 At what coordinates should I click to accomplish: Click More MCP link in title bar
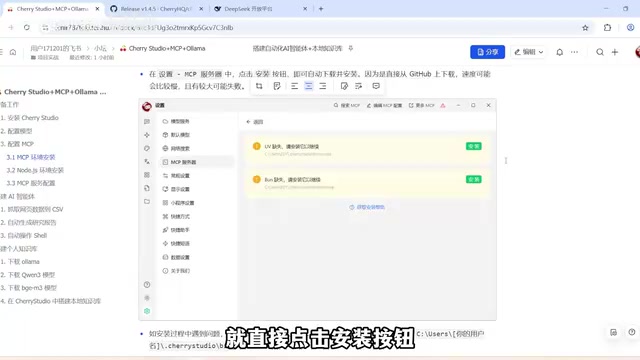(x=422, y=105)
